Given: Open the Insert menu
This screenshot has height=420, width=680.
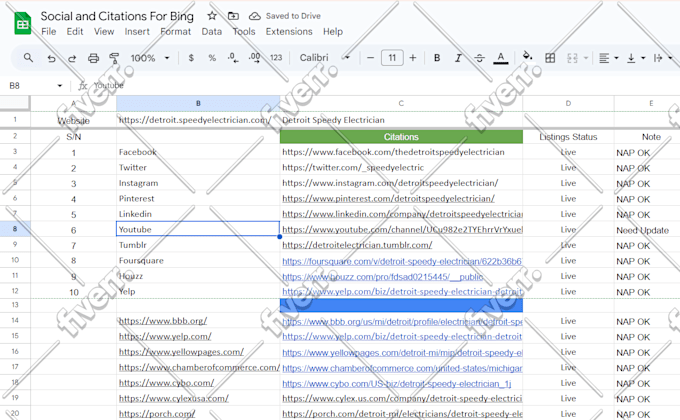Looking at the screenshot, I should [137, 32].
